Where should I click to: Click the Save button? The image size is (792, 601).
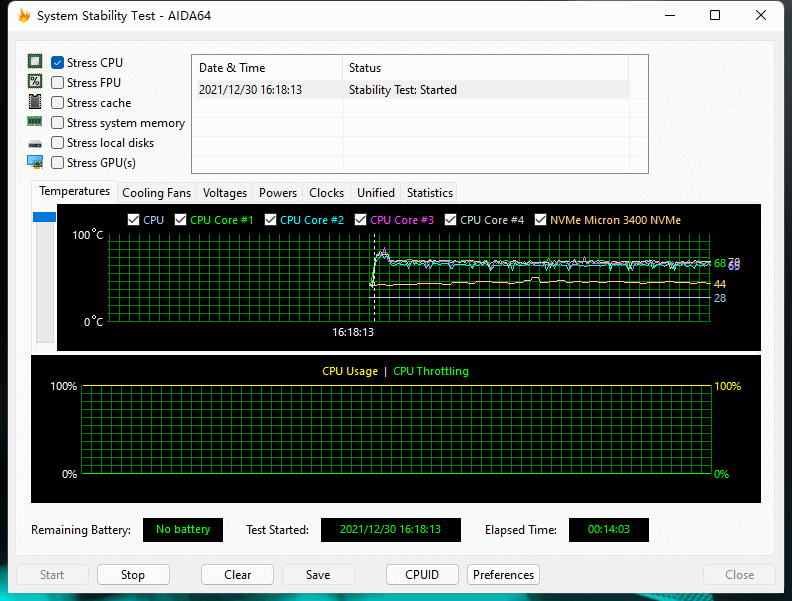click(x=318, y=575)
